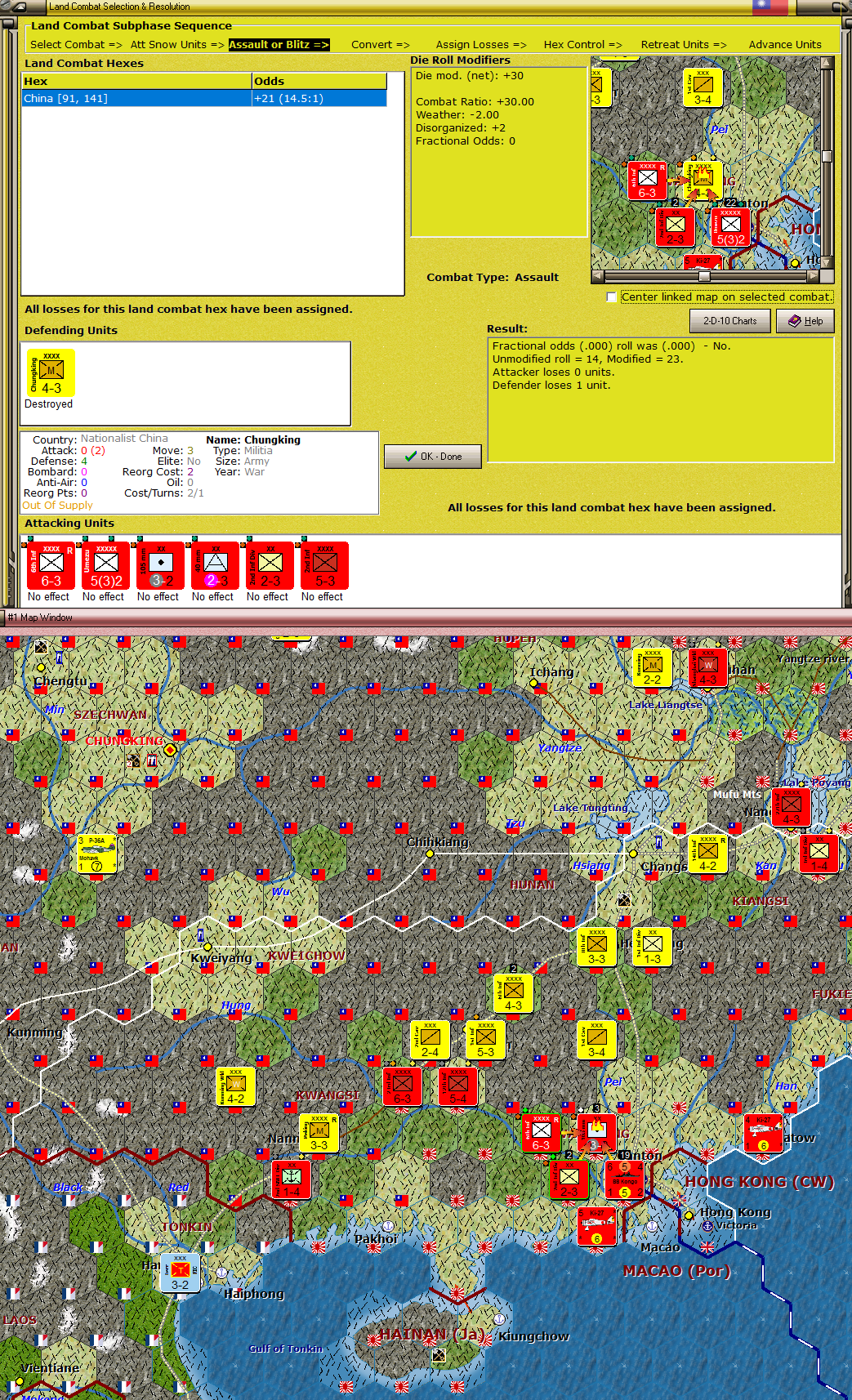Select blue 3-2 counter at Haiphong
The height and width of the screenshot is (1400, 852).
181,1273
